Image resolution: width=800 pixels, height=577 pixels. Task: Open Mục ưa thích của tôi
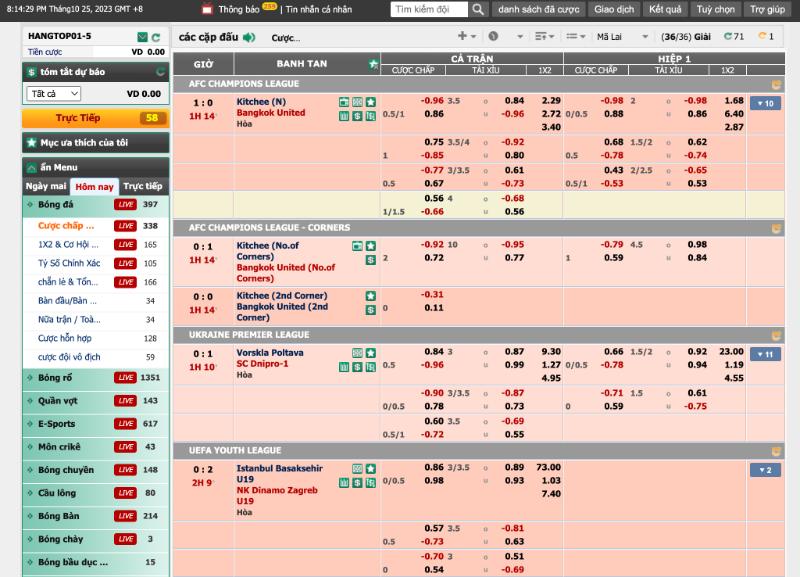(96, 143)
